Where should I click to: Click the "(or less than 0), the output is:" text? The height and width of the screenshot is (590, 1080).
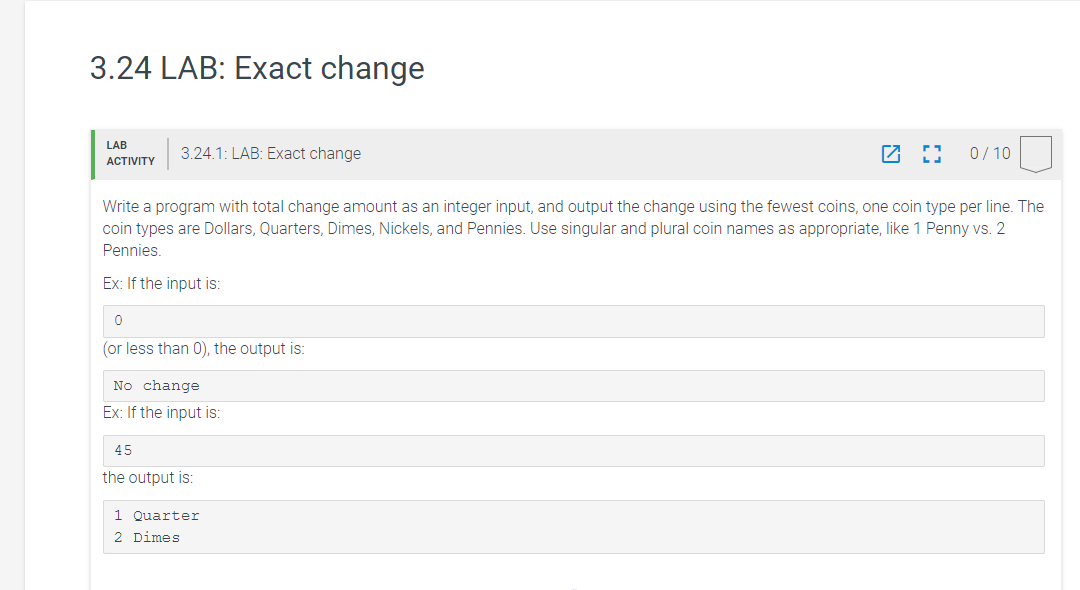204,349
